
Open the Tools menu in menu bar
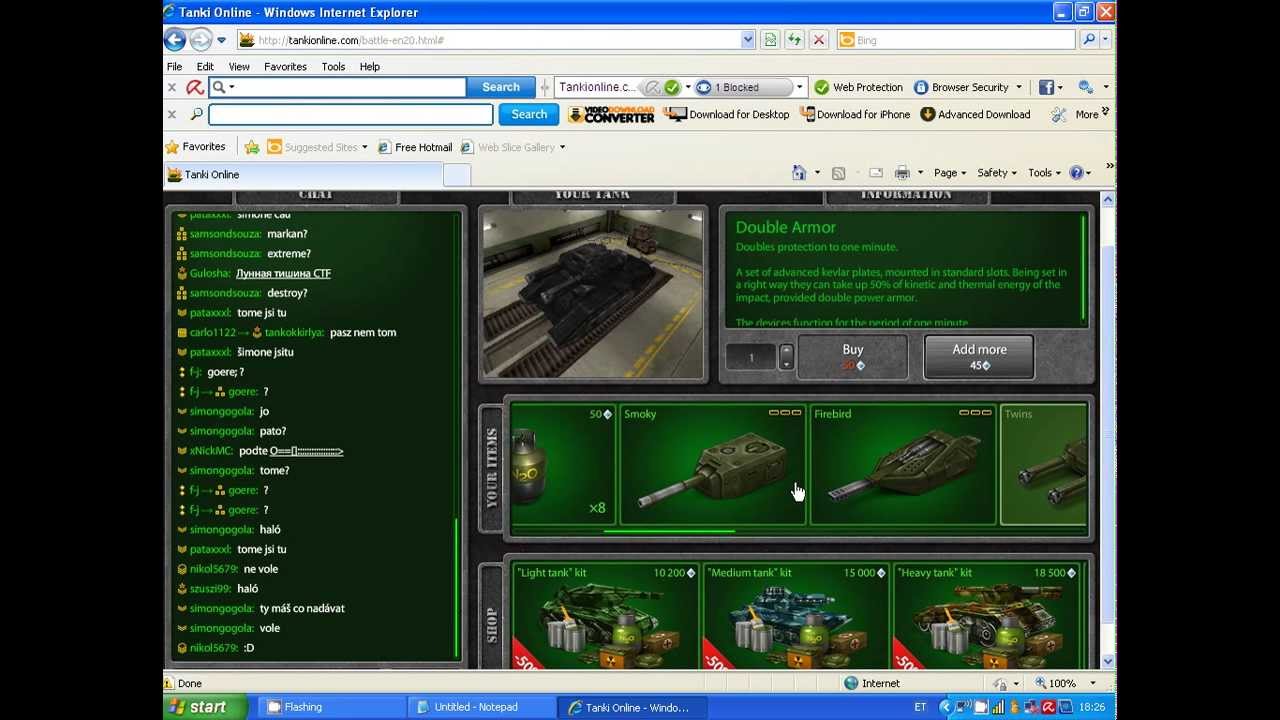[333, 67]
